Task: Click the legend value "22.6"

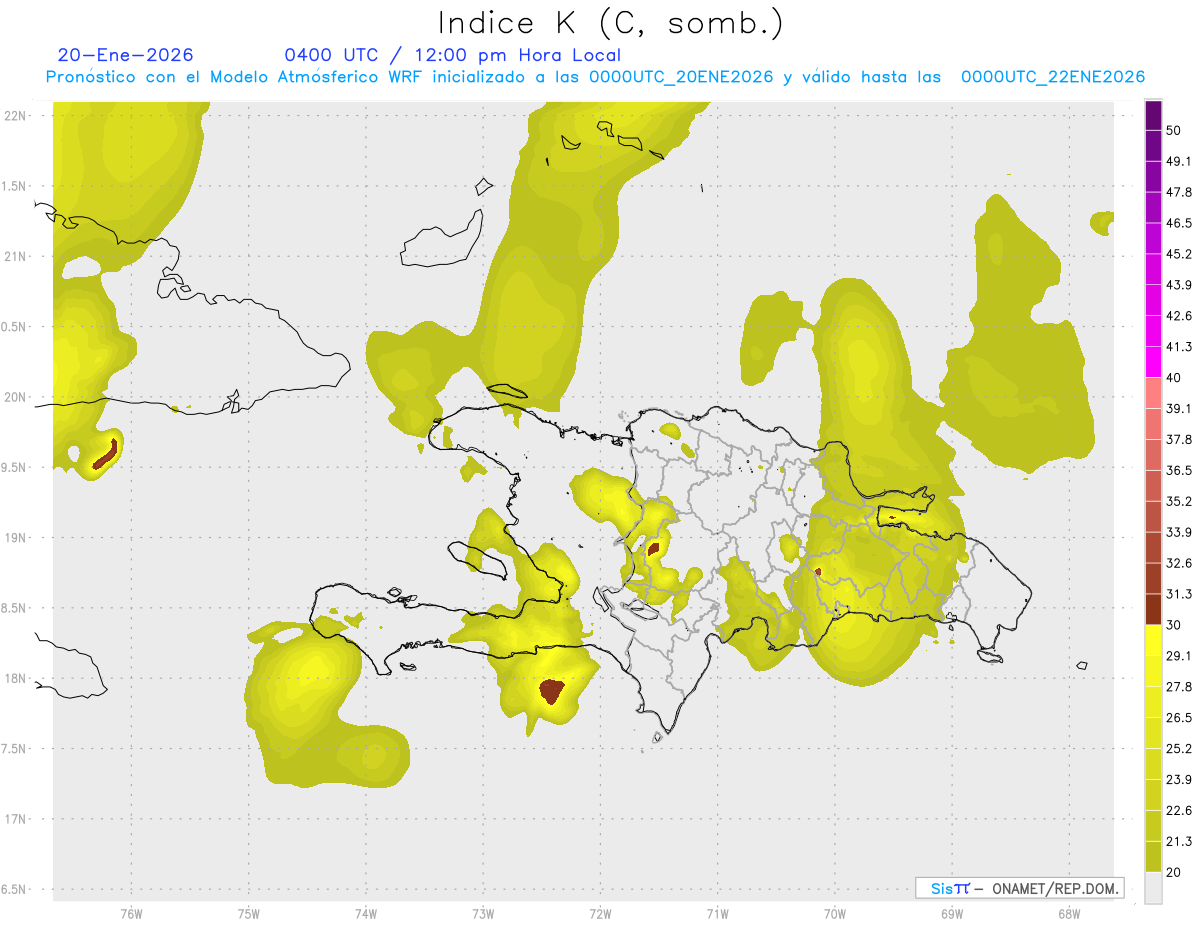Action: [1179, 810]
